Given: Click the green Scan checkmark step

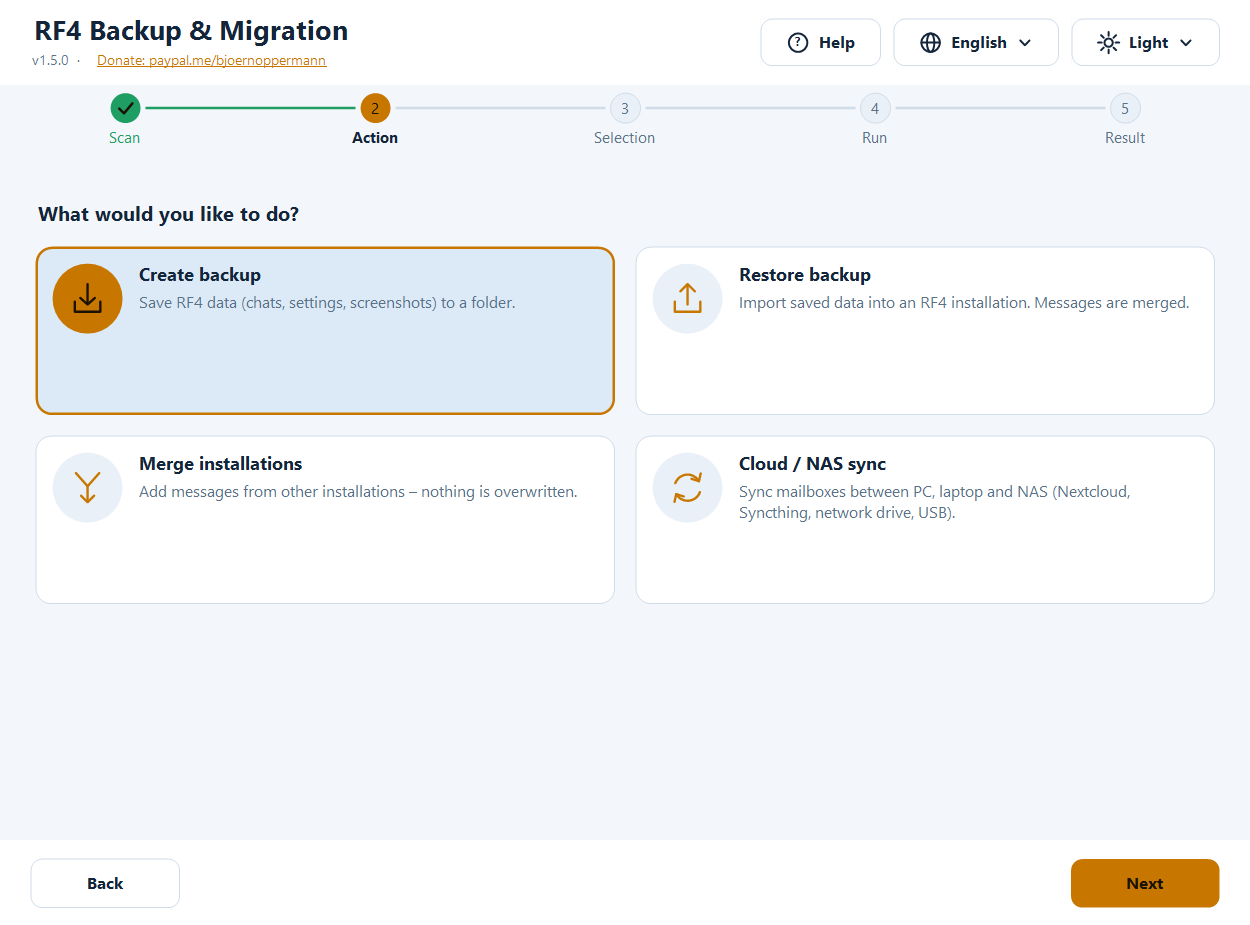Looking at the screenshot, I should coord(125,108).
